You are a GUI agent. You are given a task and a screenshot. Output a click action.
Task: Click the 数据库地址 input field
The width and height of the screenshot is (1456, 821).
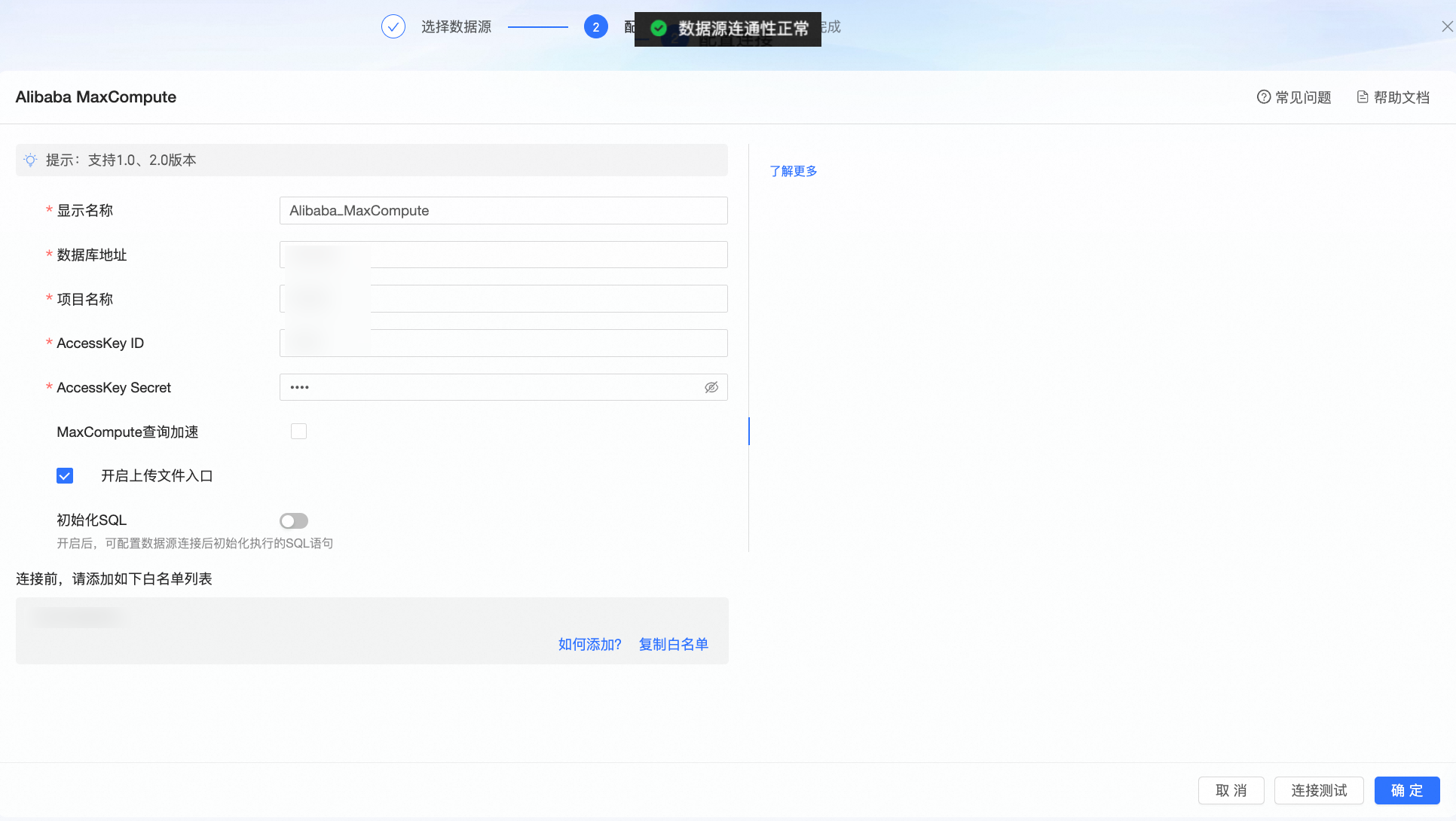click(503, 255)
